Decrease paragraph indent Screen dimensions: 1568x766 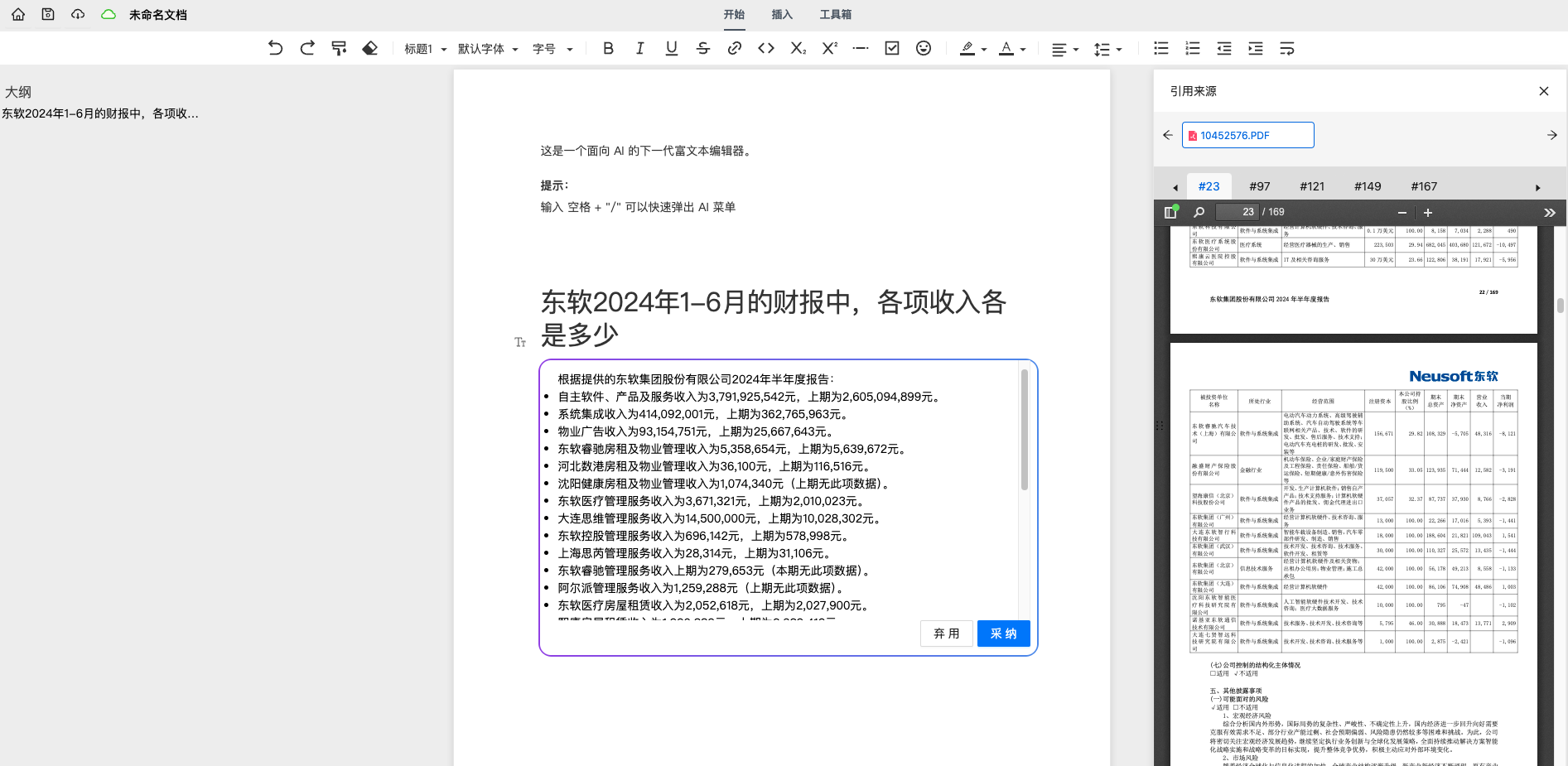[1224, 48]
